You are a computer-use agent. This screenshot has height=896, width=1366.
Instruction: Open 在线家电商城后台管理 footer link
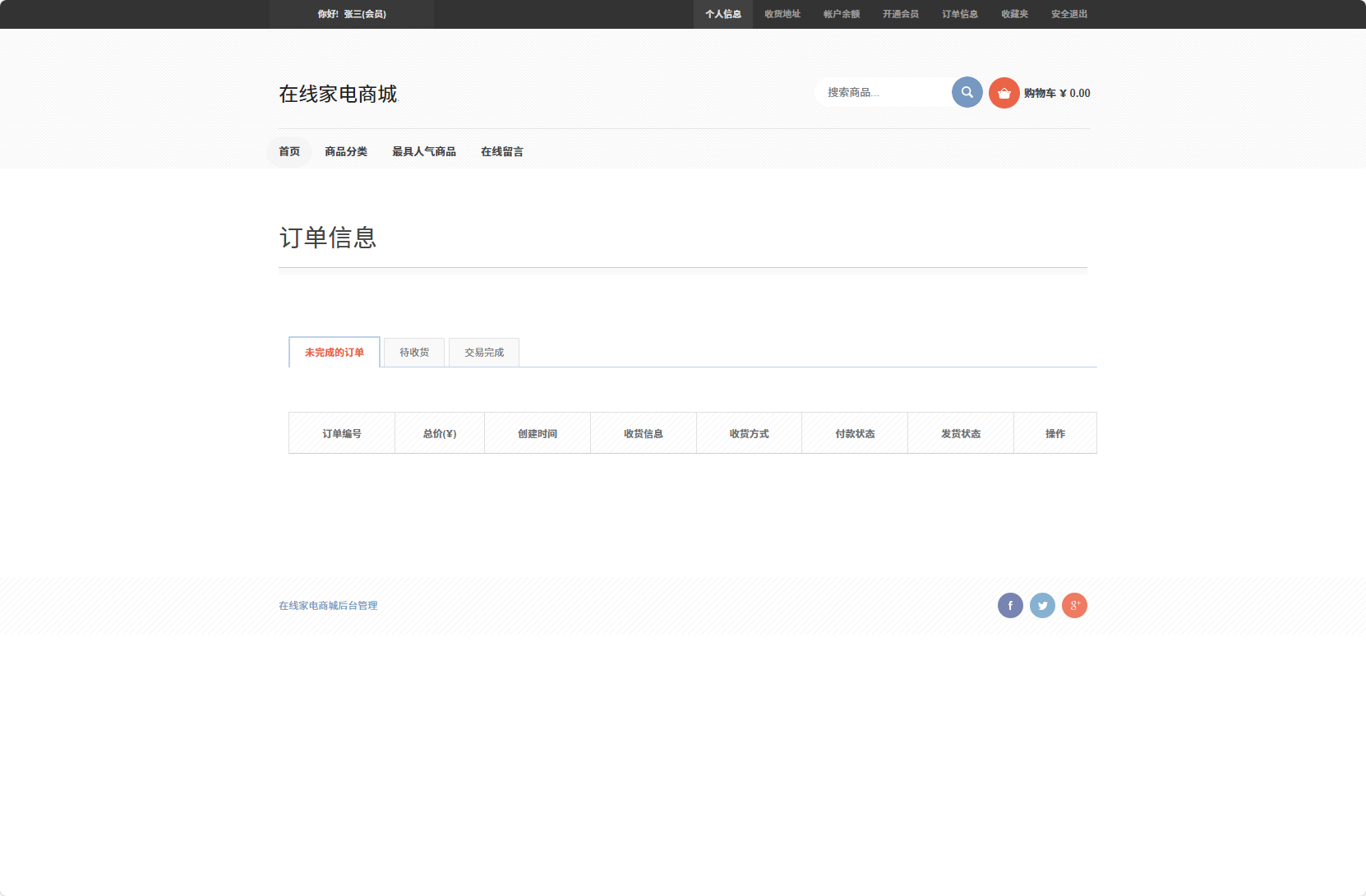pos(327,605)
